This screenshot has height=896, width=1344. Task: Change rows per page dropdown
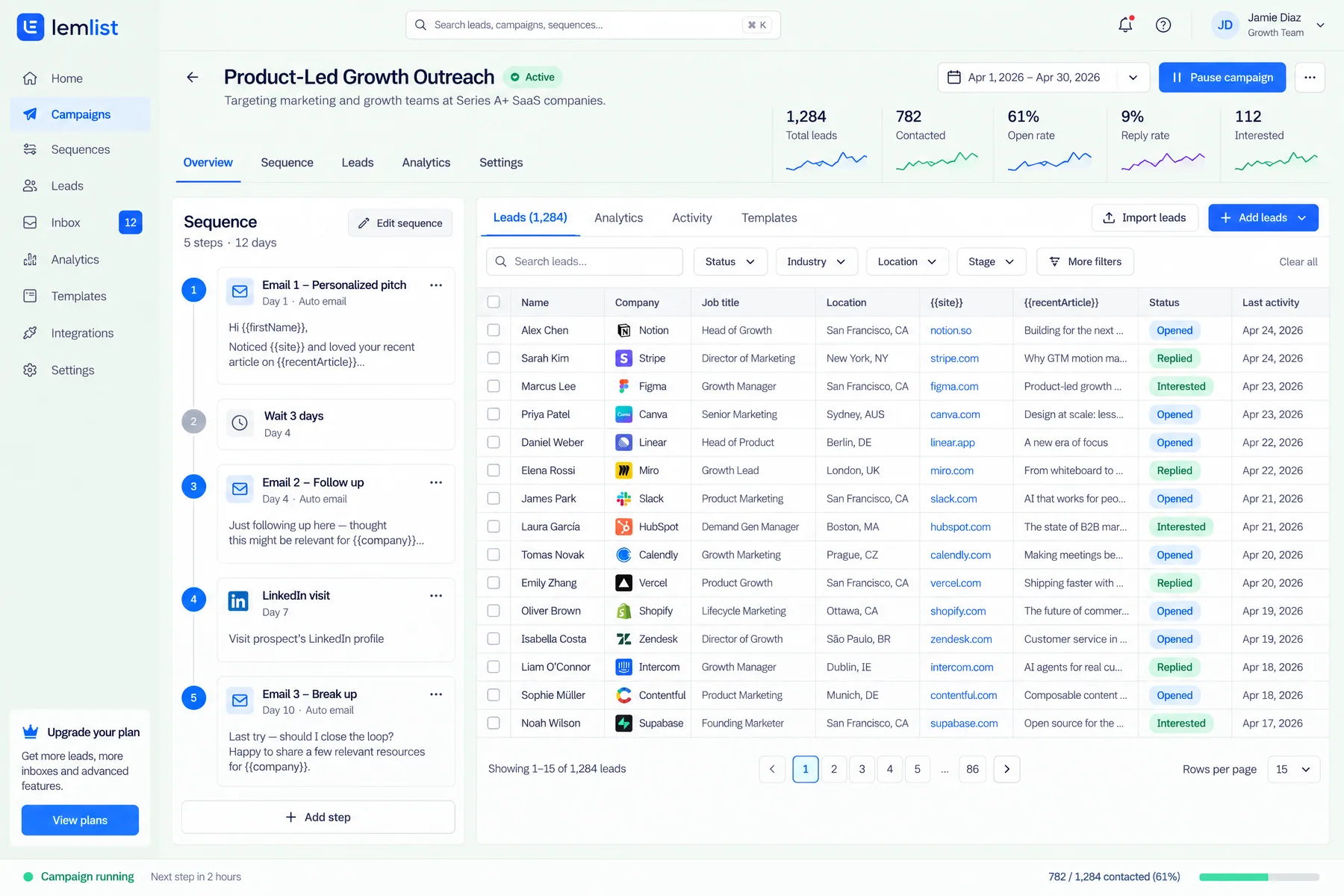click(1293, 769)
